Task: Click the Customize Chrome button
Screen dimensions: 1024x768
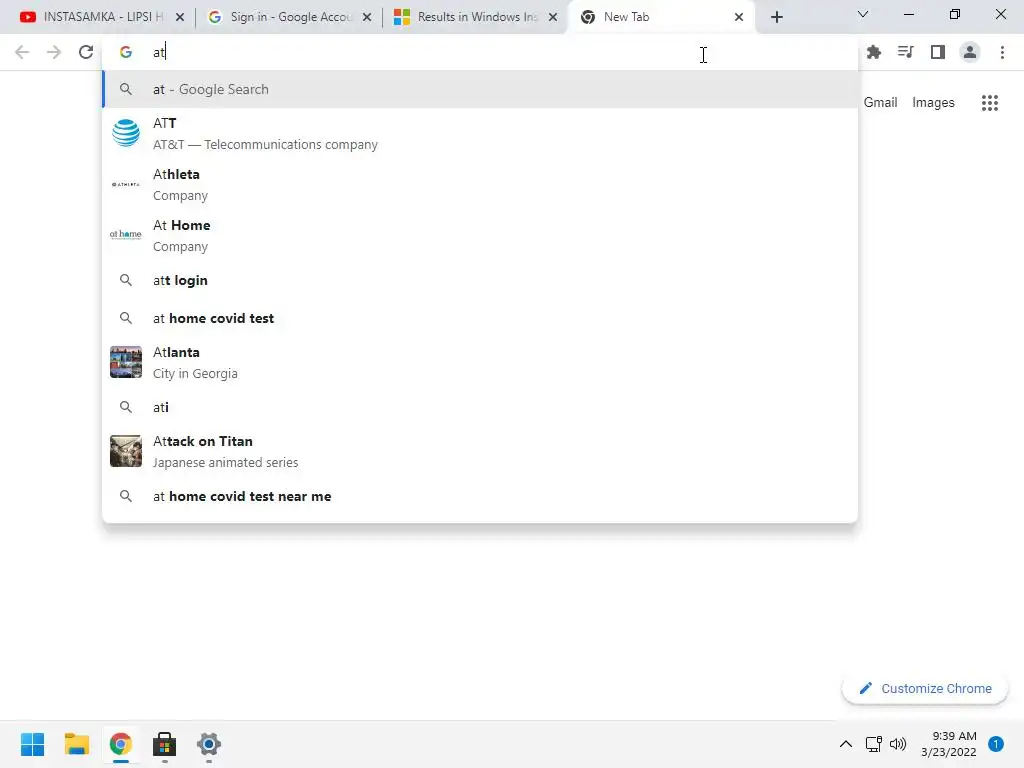Action: (x=925, y=688)
